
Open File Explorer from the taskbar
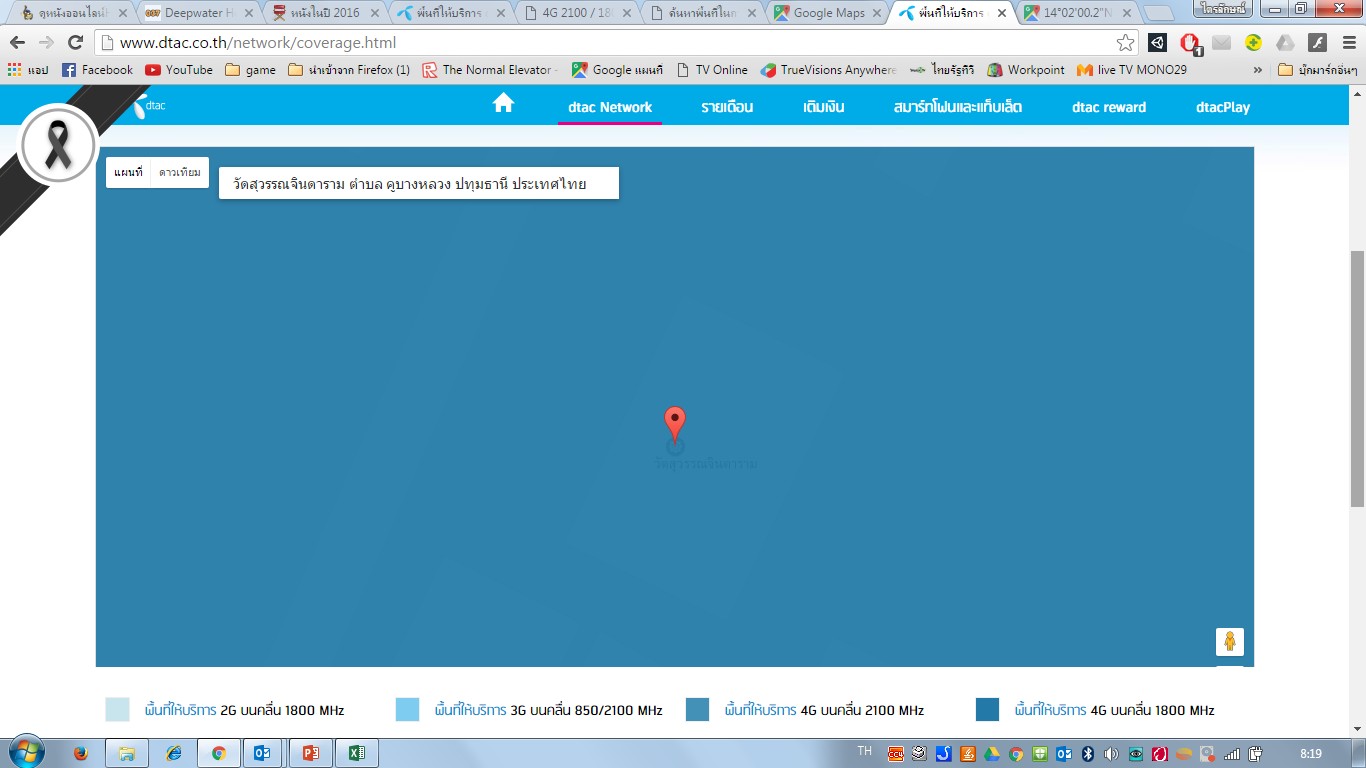pyautogui.click(x=127, y=753)
